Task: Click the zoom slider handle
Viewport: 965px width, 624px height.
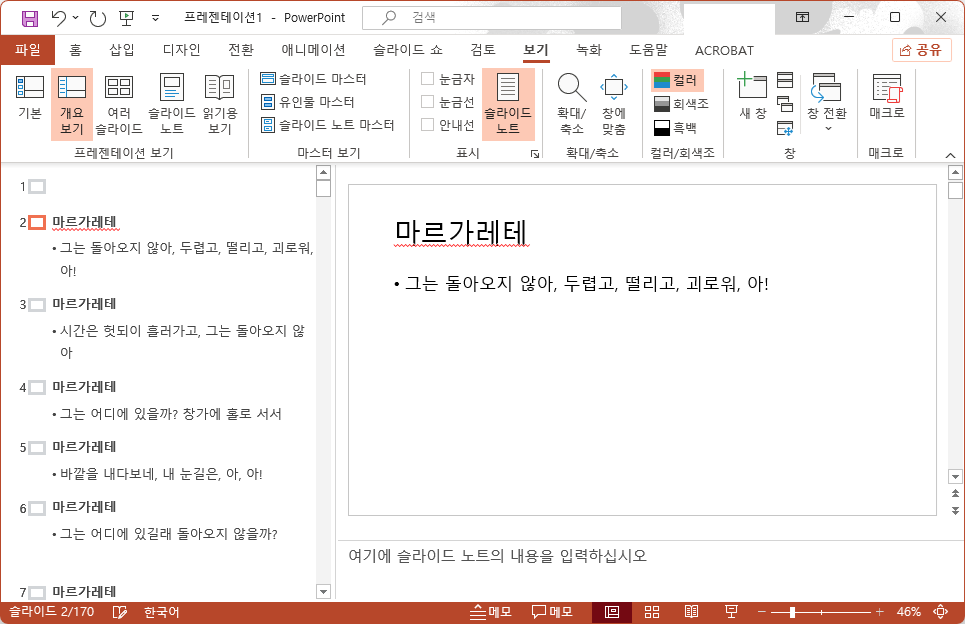Action: click(x=792, y=612)
